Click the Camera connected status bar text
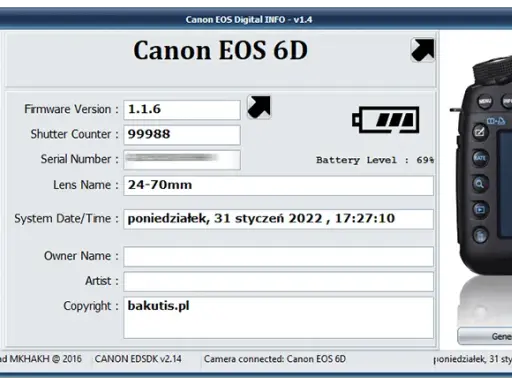 tap(275, 359)
